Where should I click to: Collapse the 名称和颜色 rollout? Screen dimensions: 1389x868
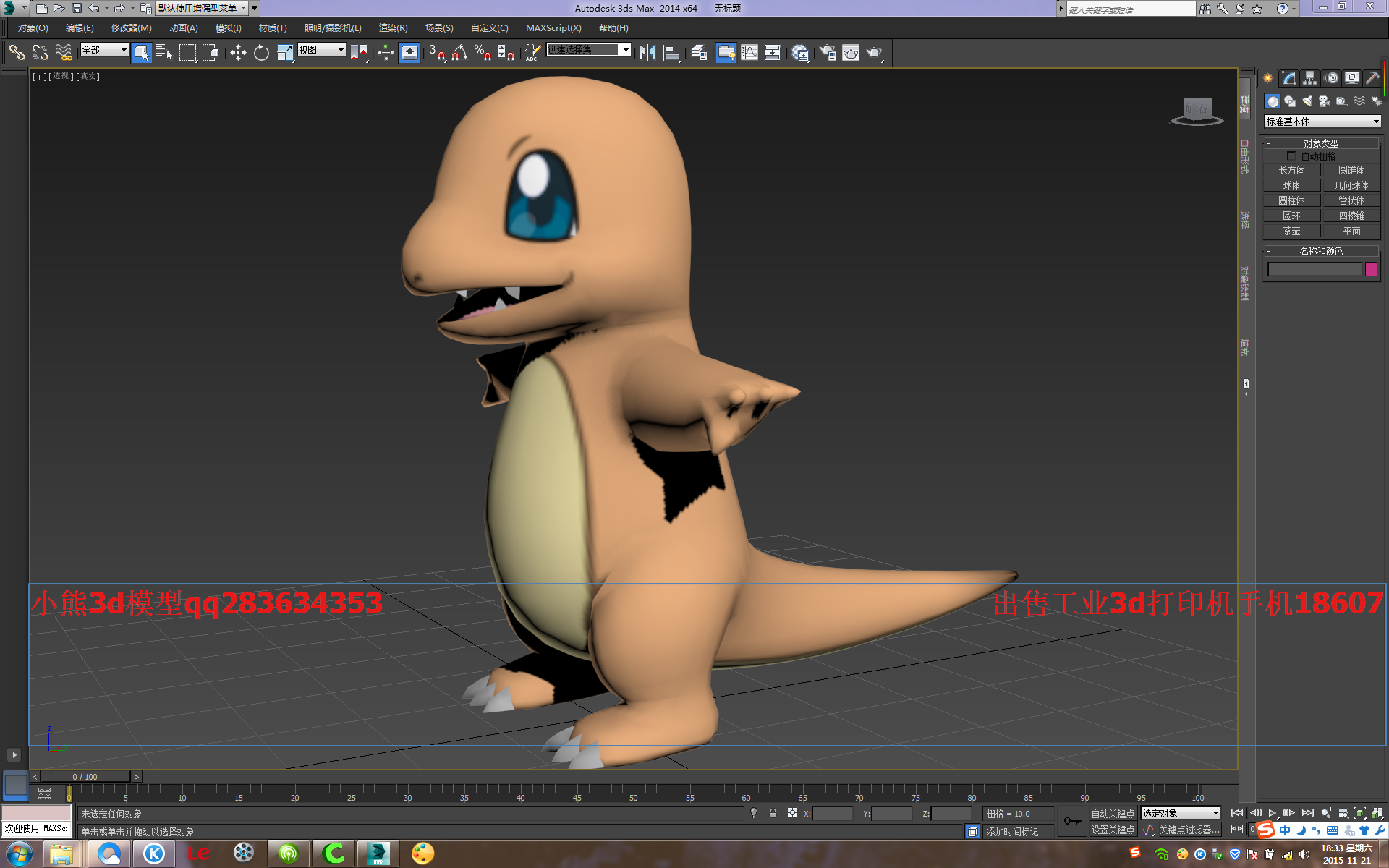[x=1321, y=251]
